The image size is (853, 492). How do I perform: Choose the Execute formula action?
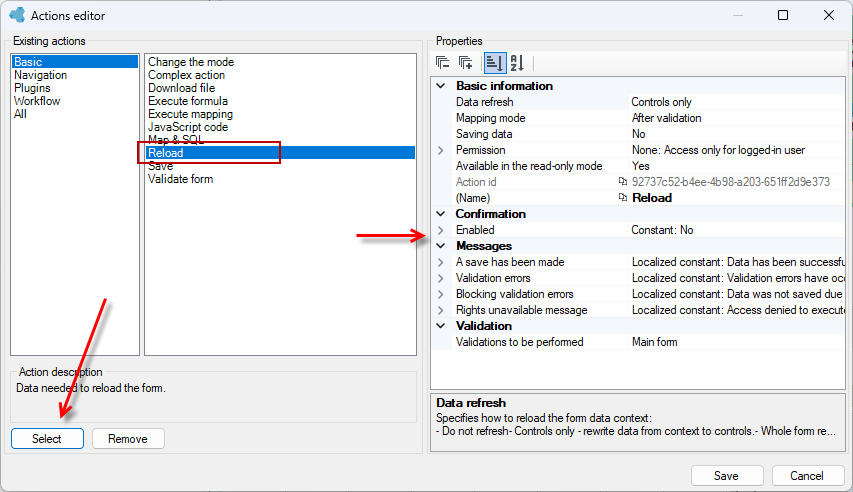pyautogui.click(x=188, y=101)
